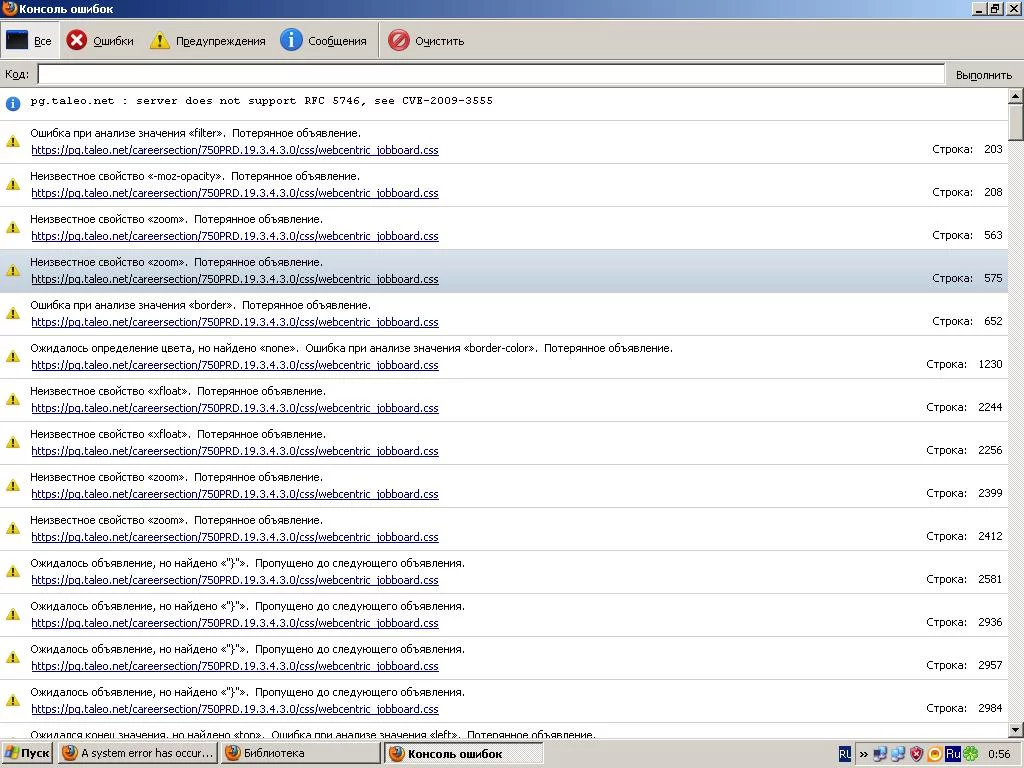The width and height of the screenshot is (1024, 768).
Task: Click the vertical scrollbar thumb
Action: (x=1016, y=122)
